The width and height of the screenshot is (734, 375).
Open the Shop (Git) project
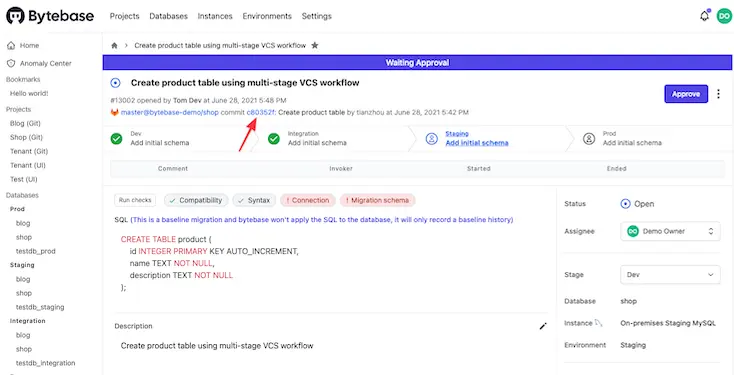pos(26,137)
